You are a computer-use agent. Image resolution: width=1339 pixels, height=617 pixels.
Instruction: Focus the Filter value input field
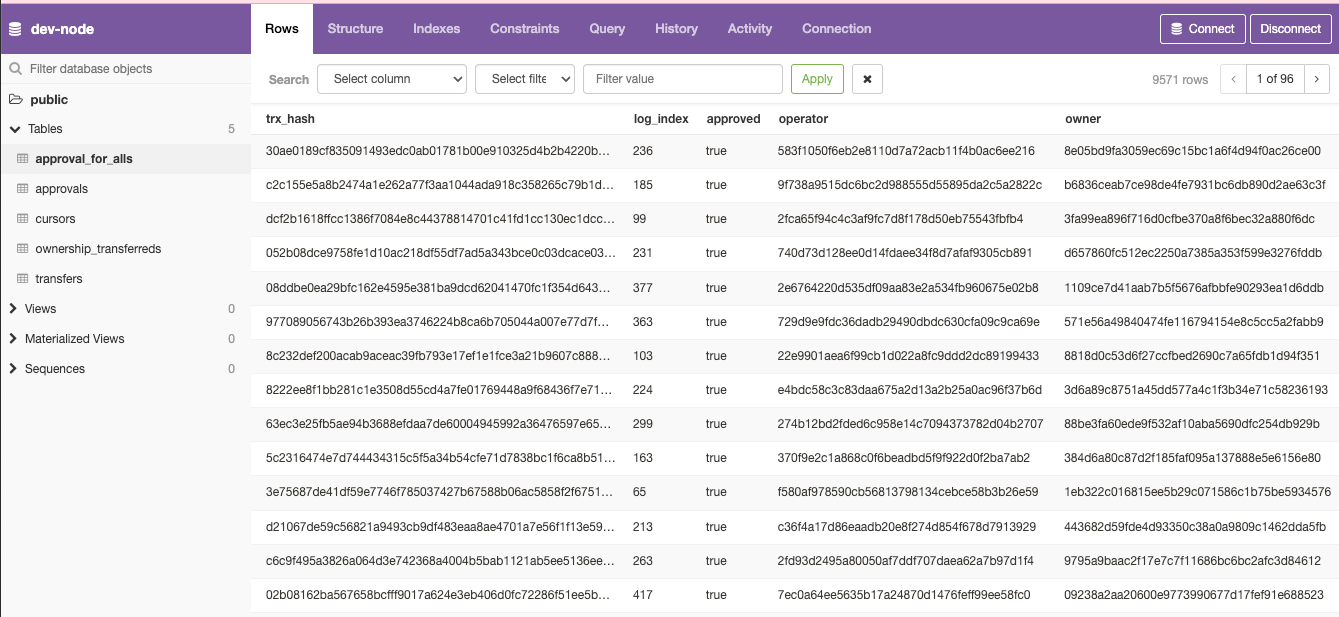coord(682,79)
